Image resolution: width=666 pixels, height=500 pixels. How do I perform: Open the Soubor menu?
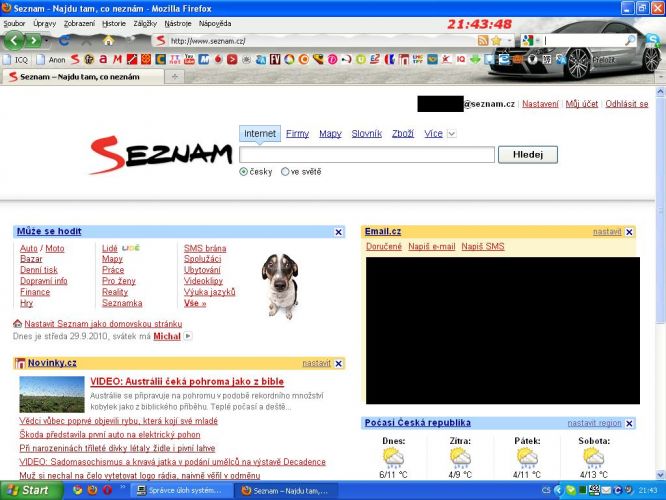tap(14, 24)
